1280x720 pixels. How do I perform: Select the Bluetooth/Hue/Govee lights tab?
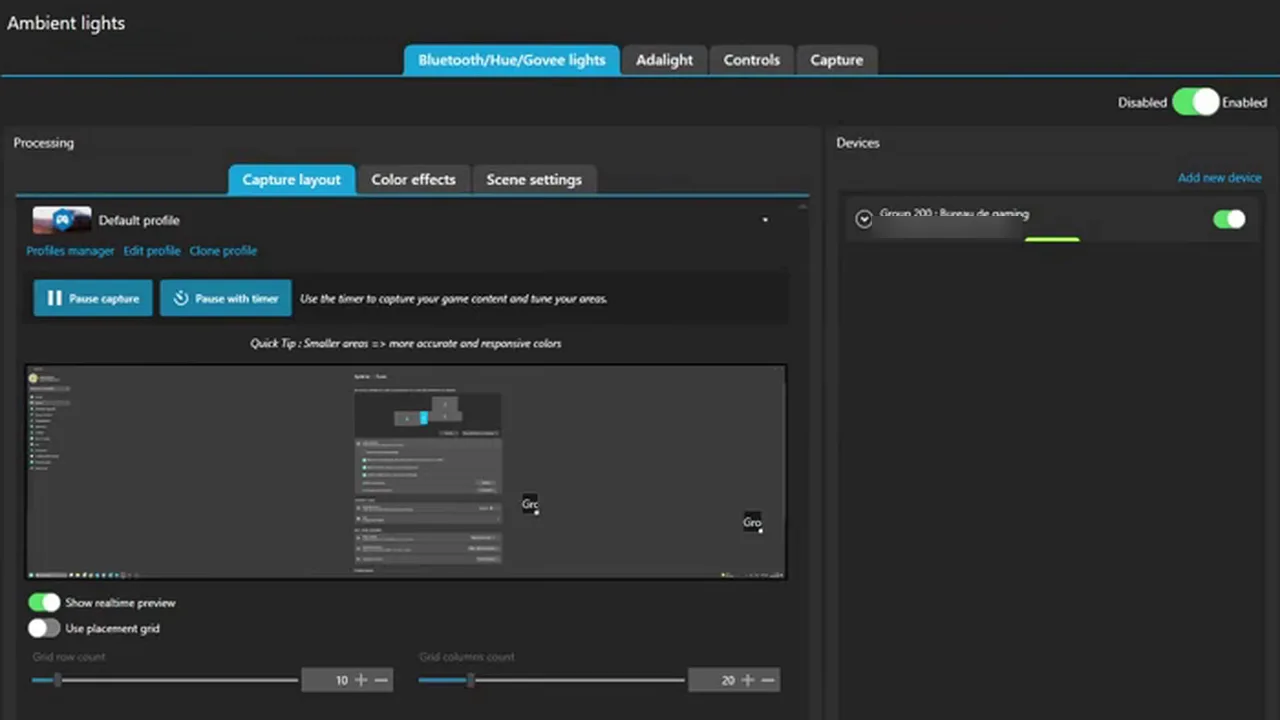(x=512, y=60)
